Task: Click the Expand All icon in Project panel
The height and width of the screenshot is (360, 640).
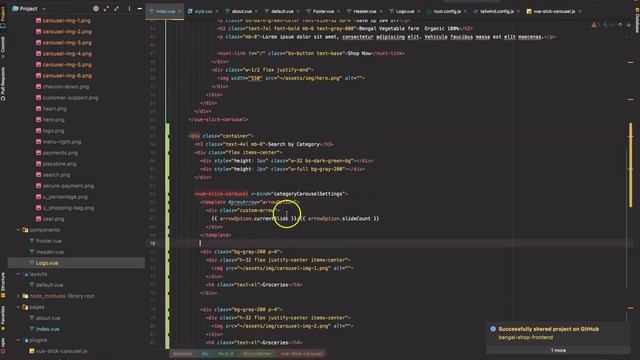Action: point(107,8)
